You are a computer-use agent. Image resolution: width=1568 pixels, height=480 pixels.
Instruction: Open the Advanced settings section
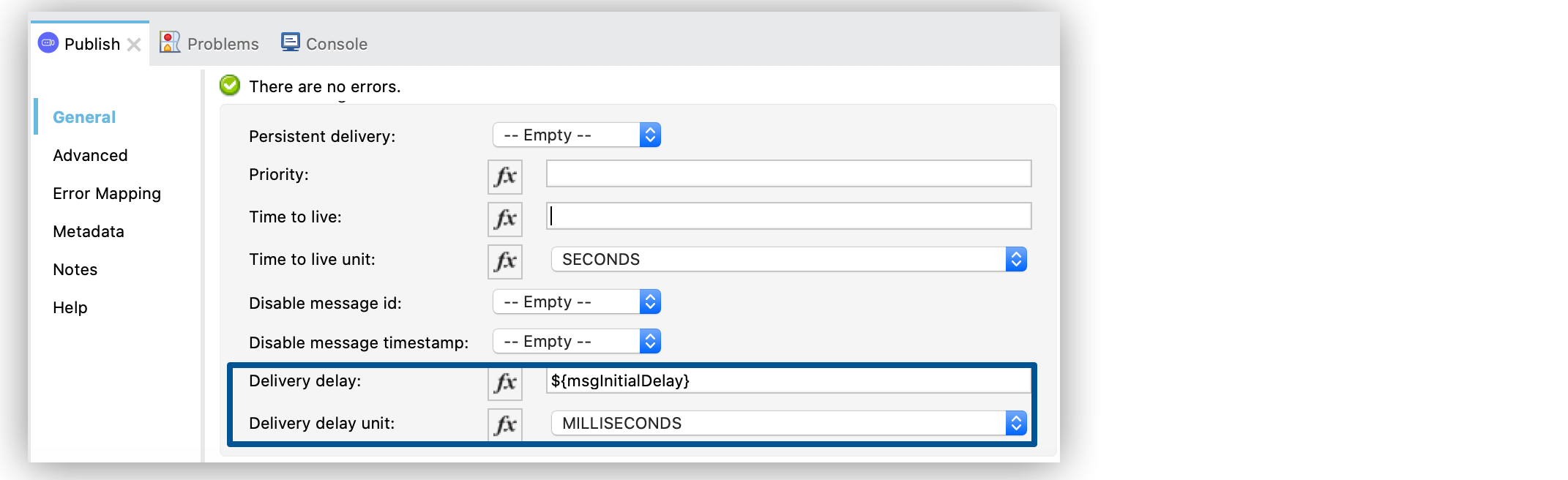pos(90,155)
